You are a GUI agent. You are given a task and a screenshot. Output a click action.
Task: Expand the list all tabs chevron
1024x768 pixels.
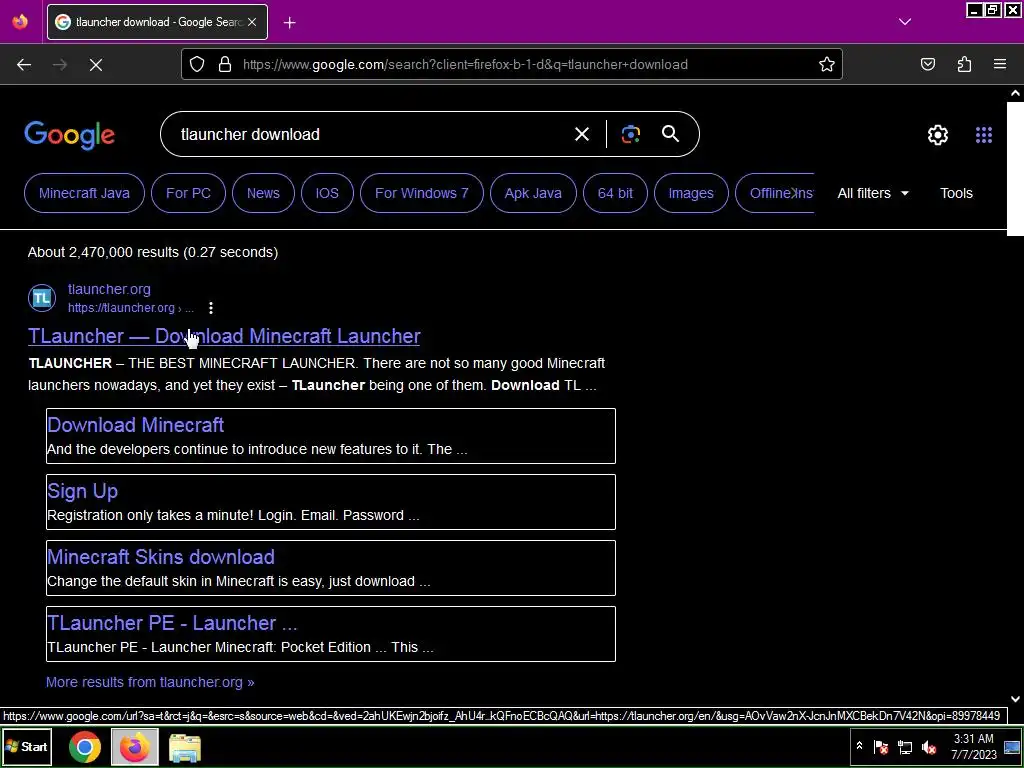pos(904,22)
